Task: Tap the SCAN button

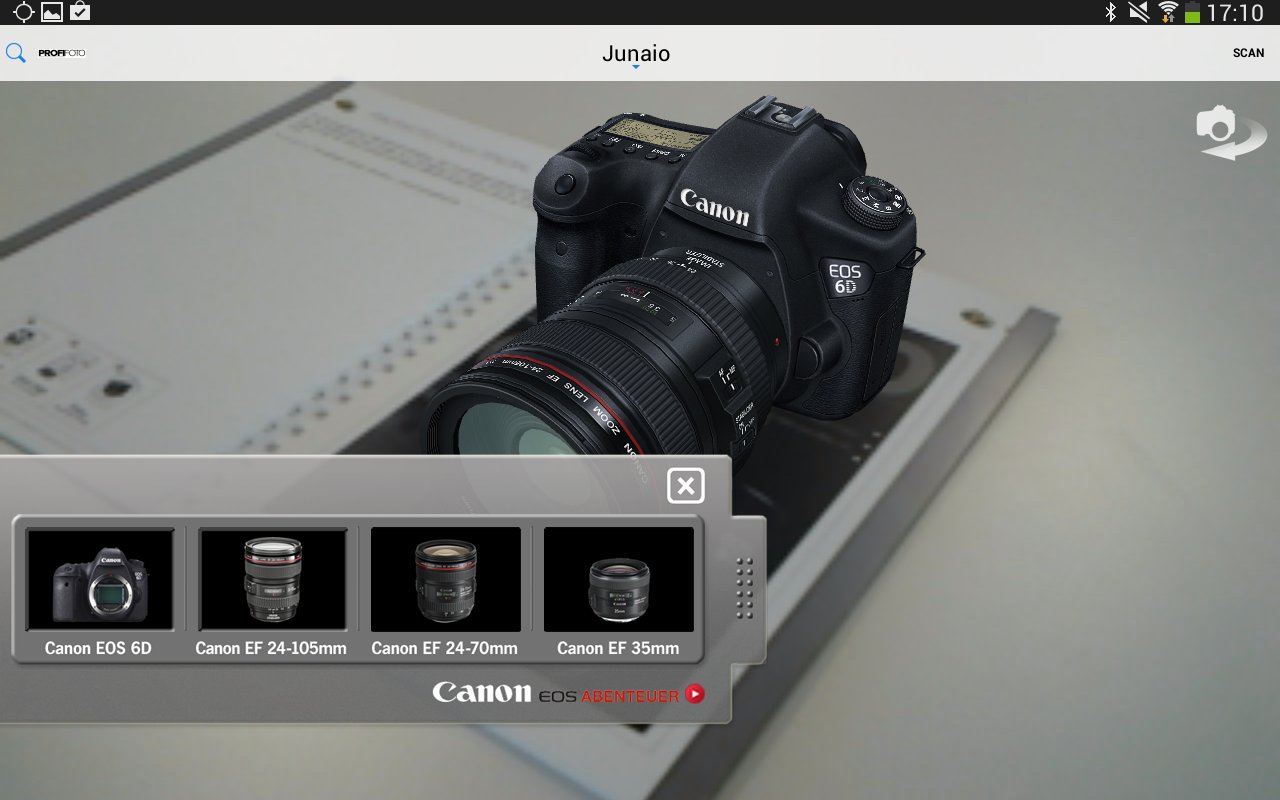Action: click(x=1248, y=53)
